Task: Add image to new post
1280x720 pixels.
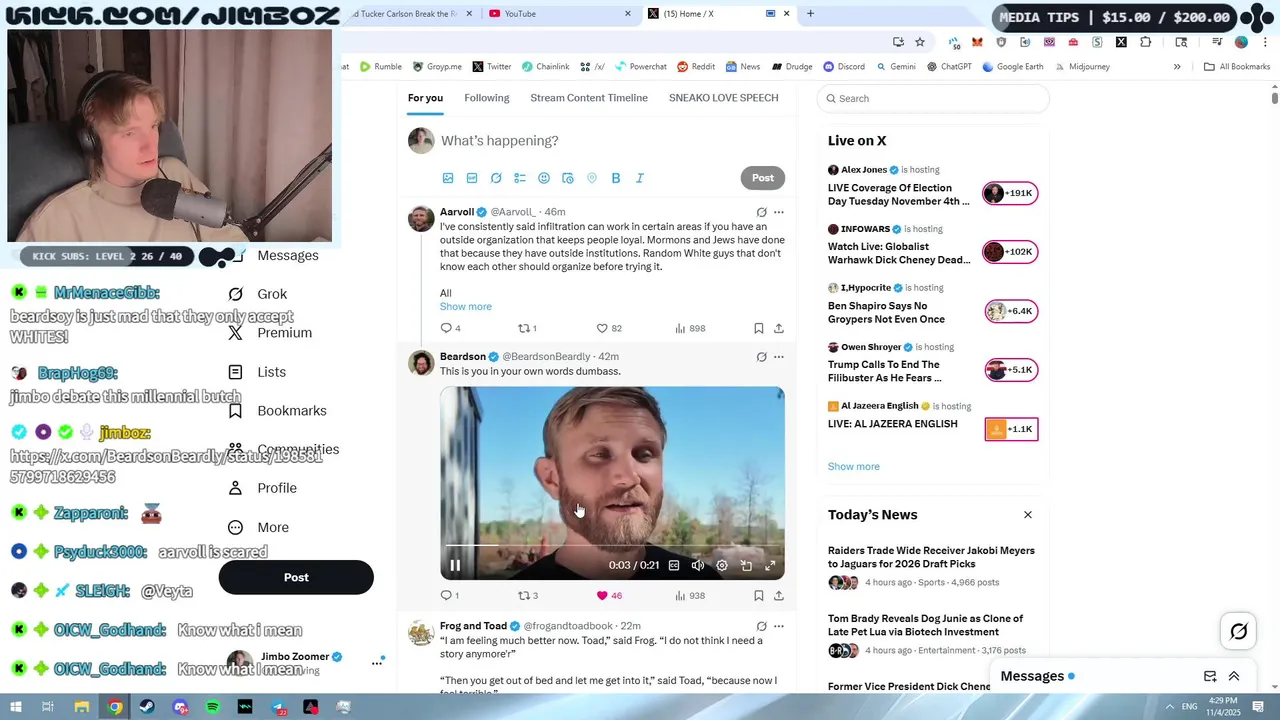Action: pos(448,178)
